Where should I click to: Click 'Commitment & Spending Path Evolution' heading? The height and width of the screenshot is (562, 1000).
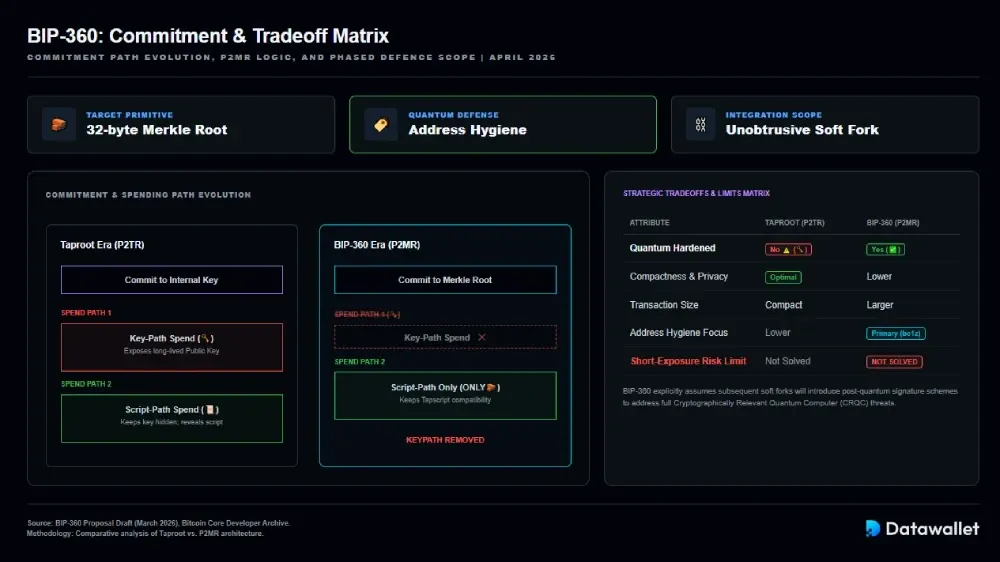148,195
